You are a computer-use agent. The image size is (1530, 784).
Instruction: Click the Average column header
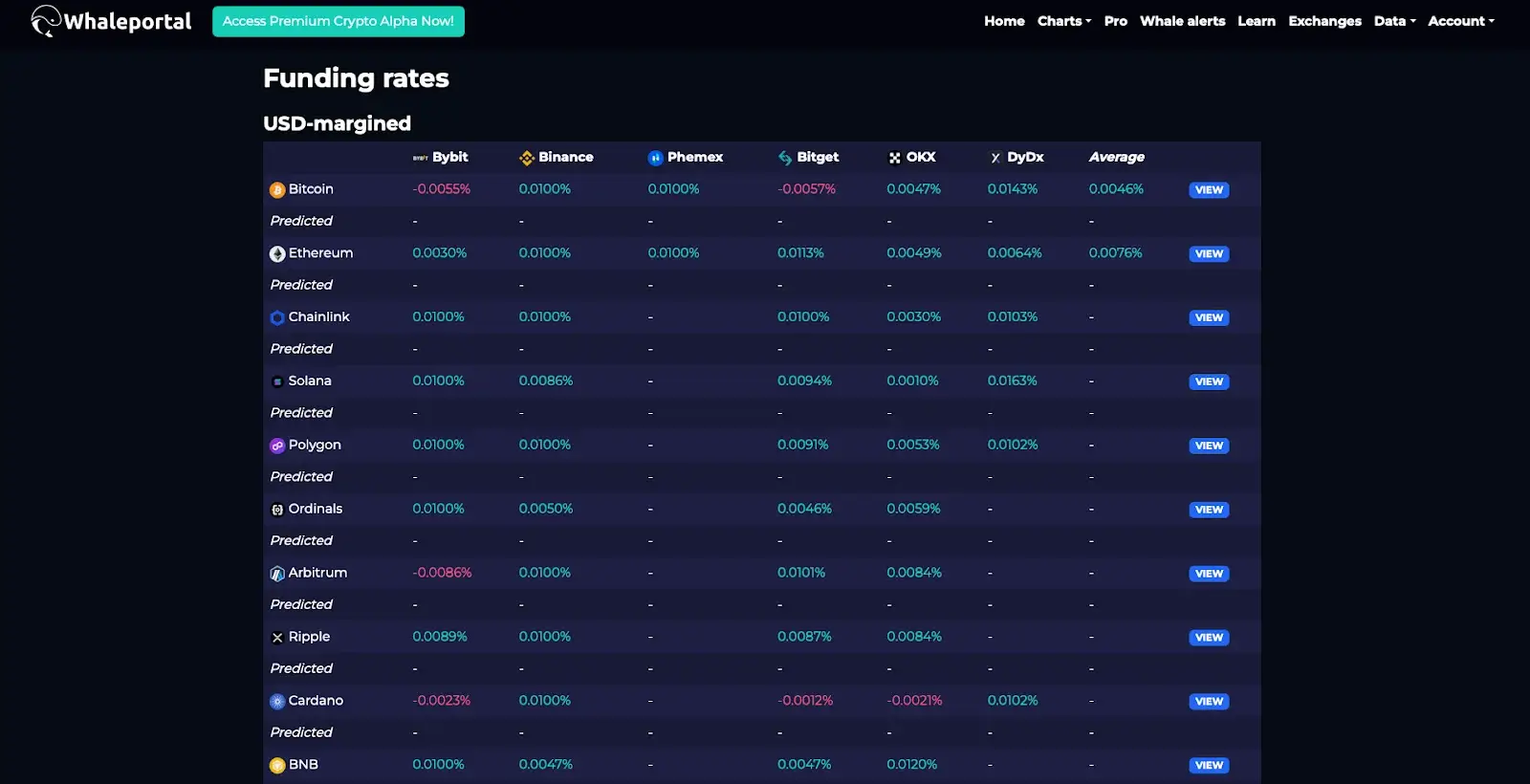coord(1117,157)
